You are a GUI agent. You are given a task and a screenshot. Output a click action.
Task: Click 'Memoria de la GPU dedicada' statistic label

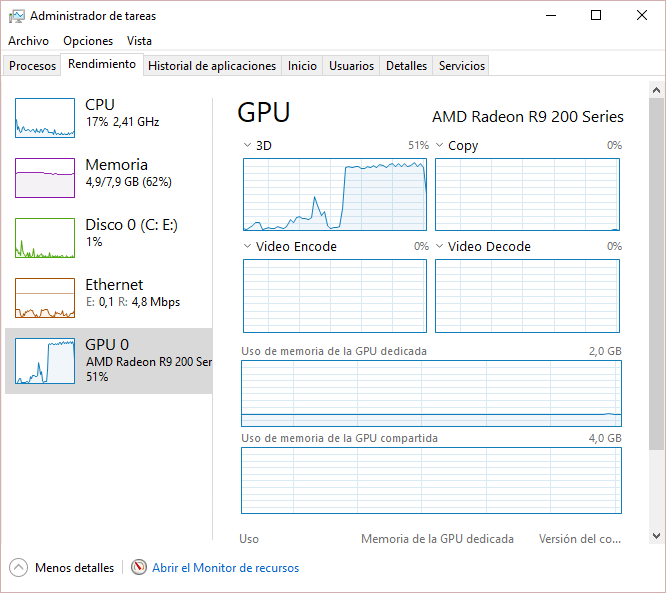pyautogui.click(x=437, y=539)
